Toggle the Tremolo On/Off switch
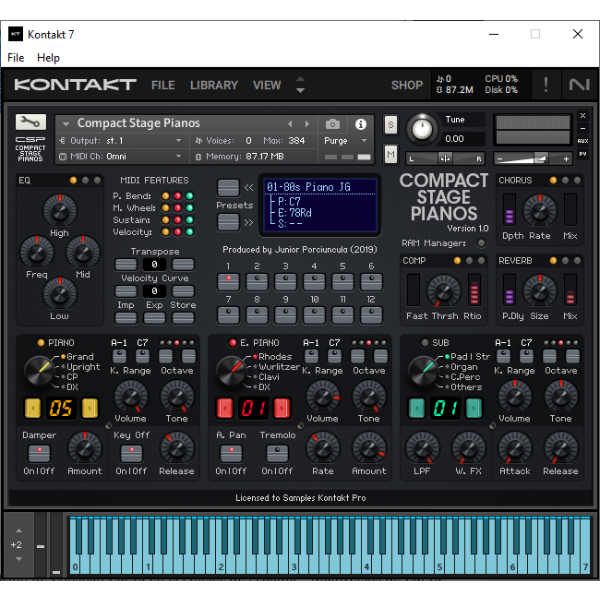Image resolution: width=600 pixels, height=600 pixels. tap(277, 453)
